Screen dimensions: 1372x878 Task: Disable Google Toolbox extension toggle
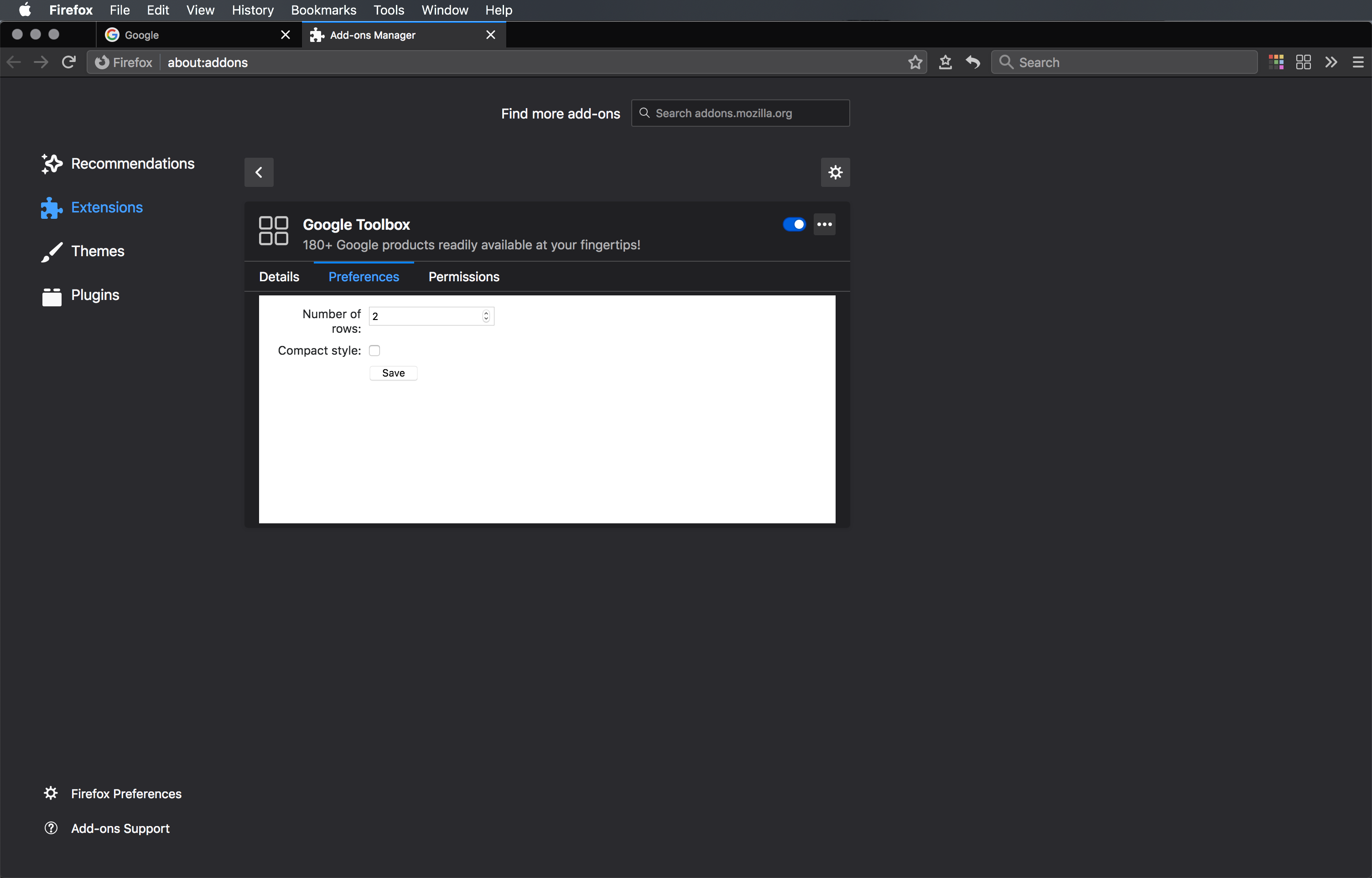pos(794,225)
